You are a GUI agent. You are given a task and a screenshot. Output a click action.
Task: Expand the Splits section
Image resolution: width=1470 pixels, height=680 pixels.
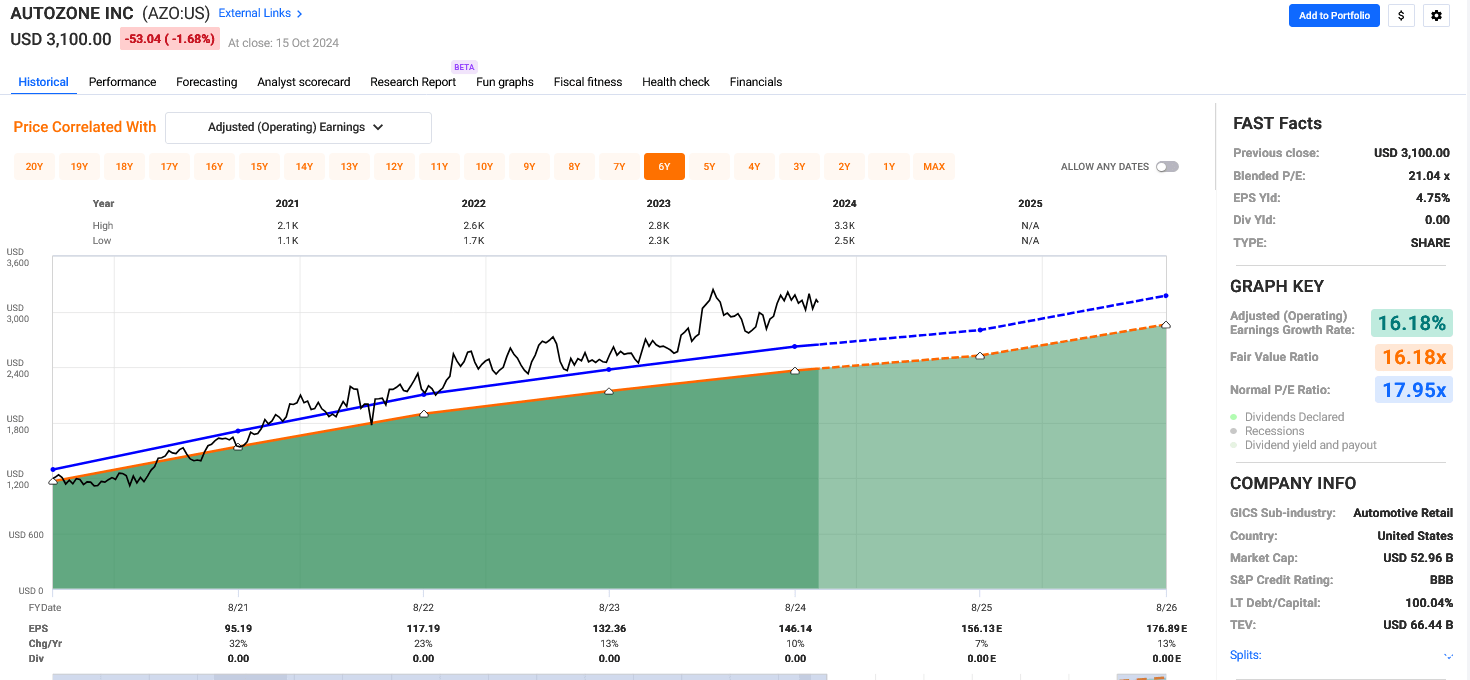(1245, 656)
